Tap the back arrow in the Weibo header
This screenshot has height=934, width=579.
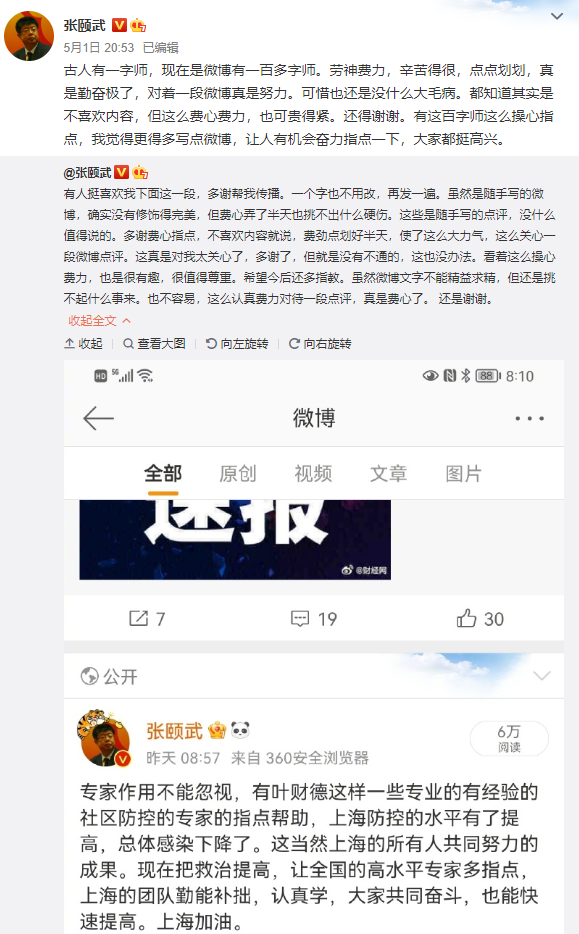pos(98,418)
